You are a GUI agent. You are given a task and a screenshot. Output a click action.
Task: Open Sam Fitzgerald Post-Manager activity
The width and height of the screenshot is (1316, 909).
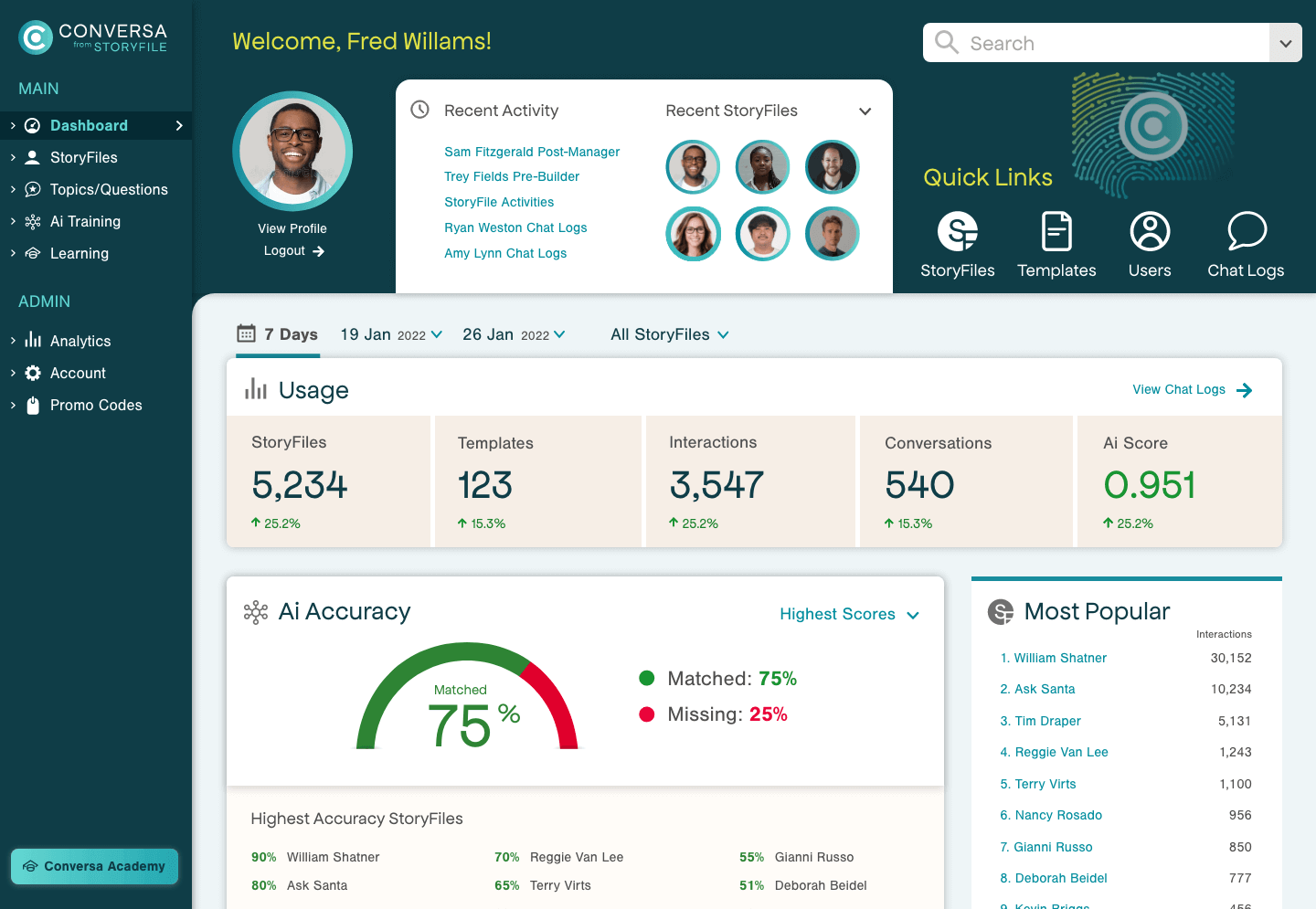[x=532, y=152]
